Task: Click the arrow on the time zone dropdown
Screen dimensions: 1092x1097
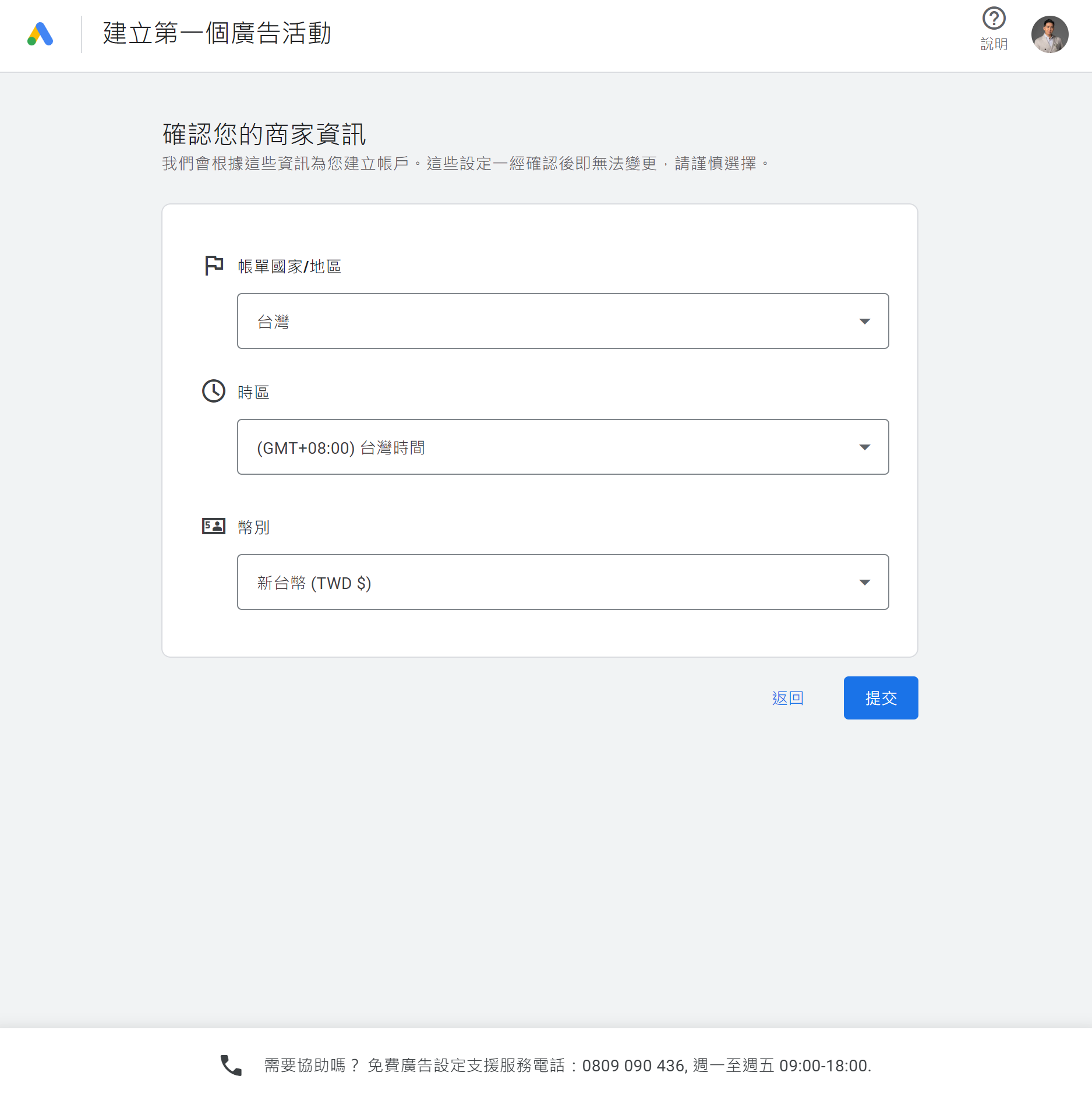Action: [x=865, y=447]
